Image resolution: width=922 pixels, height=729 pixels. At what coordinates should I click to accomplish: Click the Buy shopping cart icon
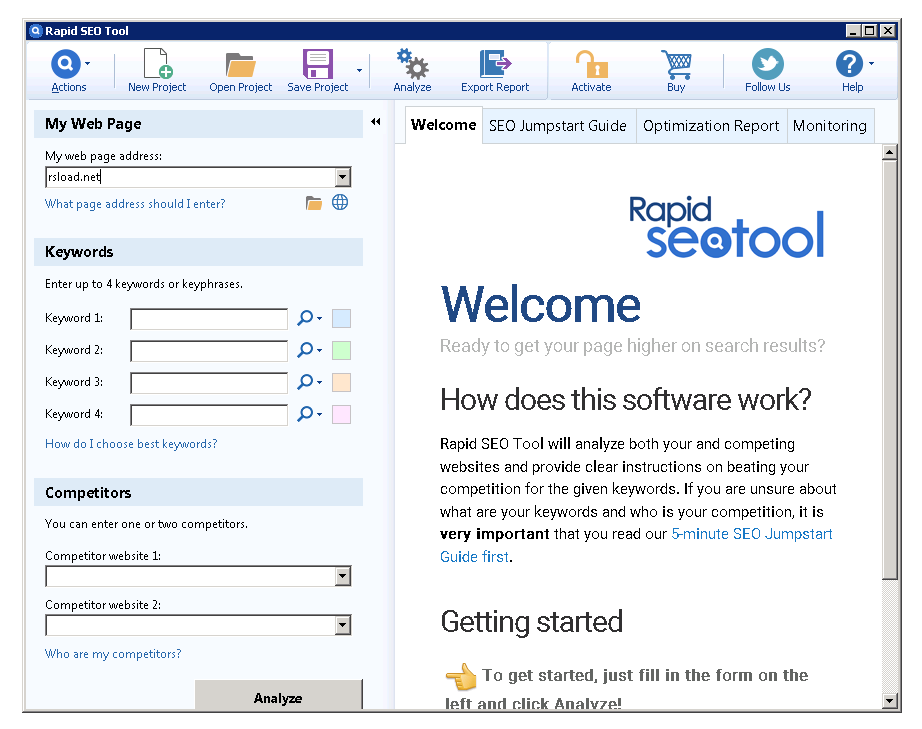pyautogui.click(x=676, y=62)
